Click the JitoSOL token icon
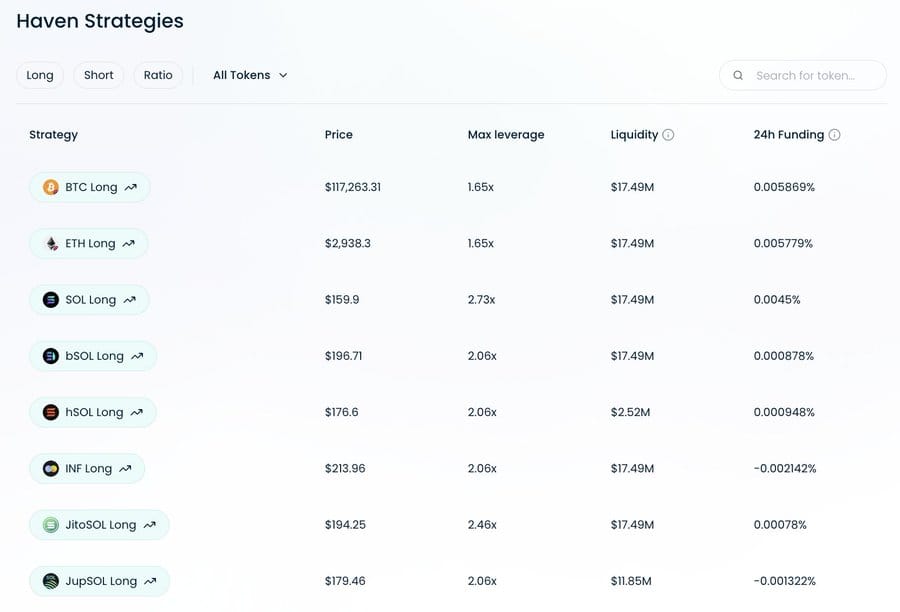 coord(51,525)
